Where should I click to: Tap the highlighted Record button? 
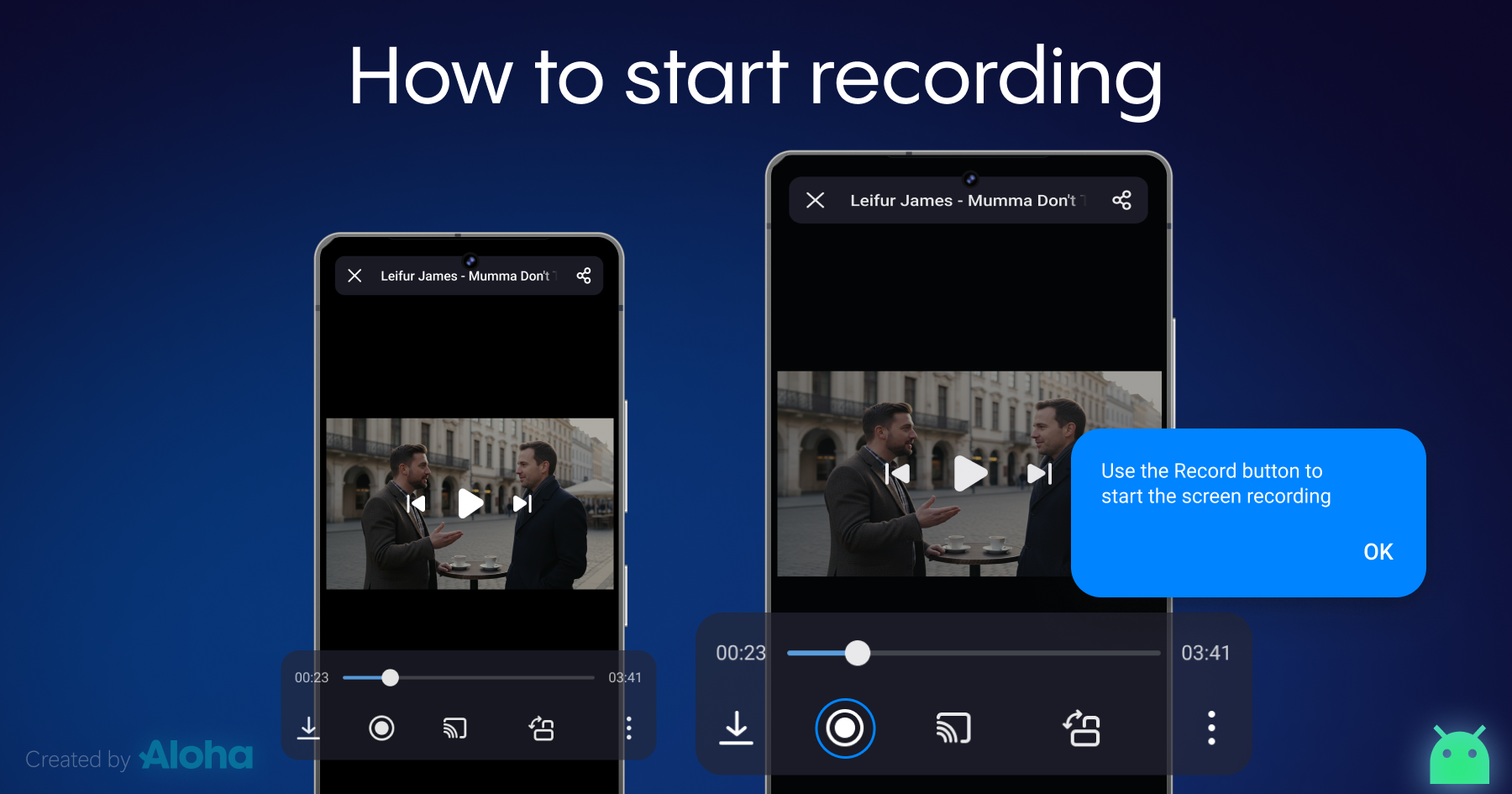[x=845, y=728]
